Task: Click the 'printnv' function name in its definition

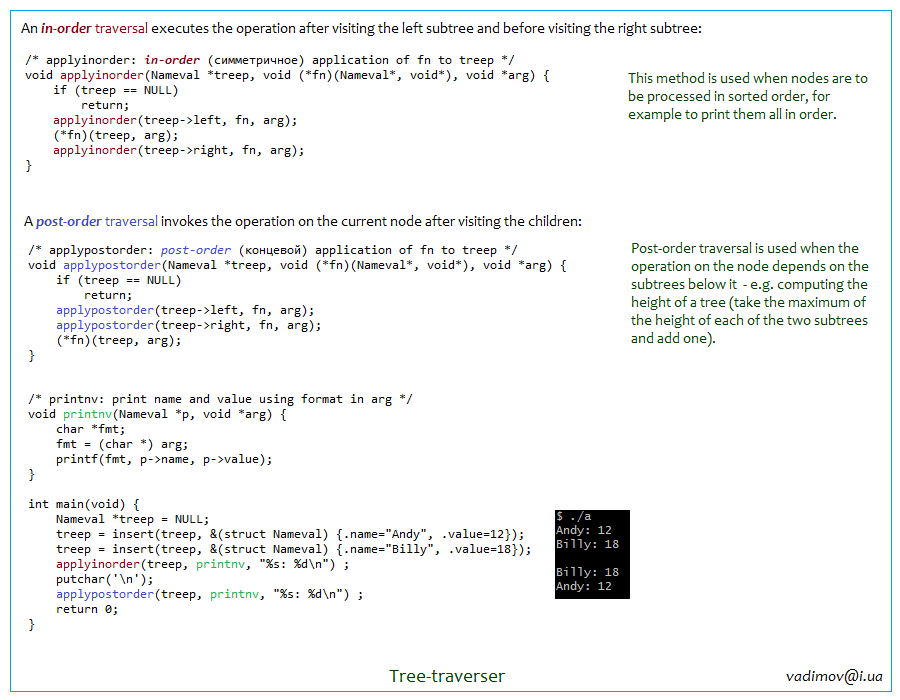Action: 87,414
